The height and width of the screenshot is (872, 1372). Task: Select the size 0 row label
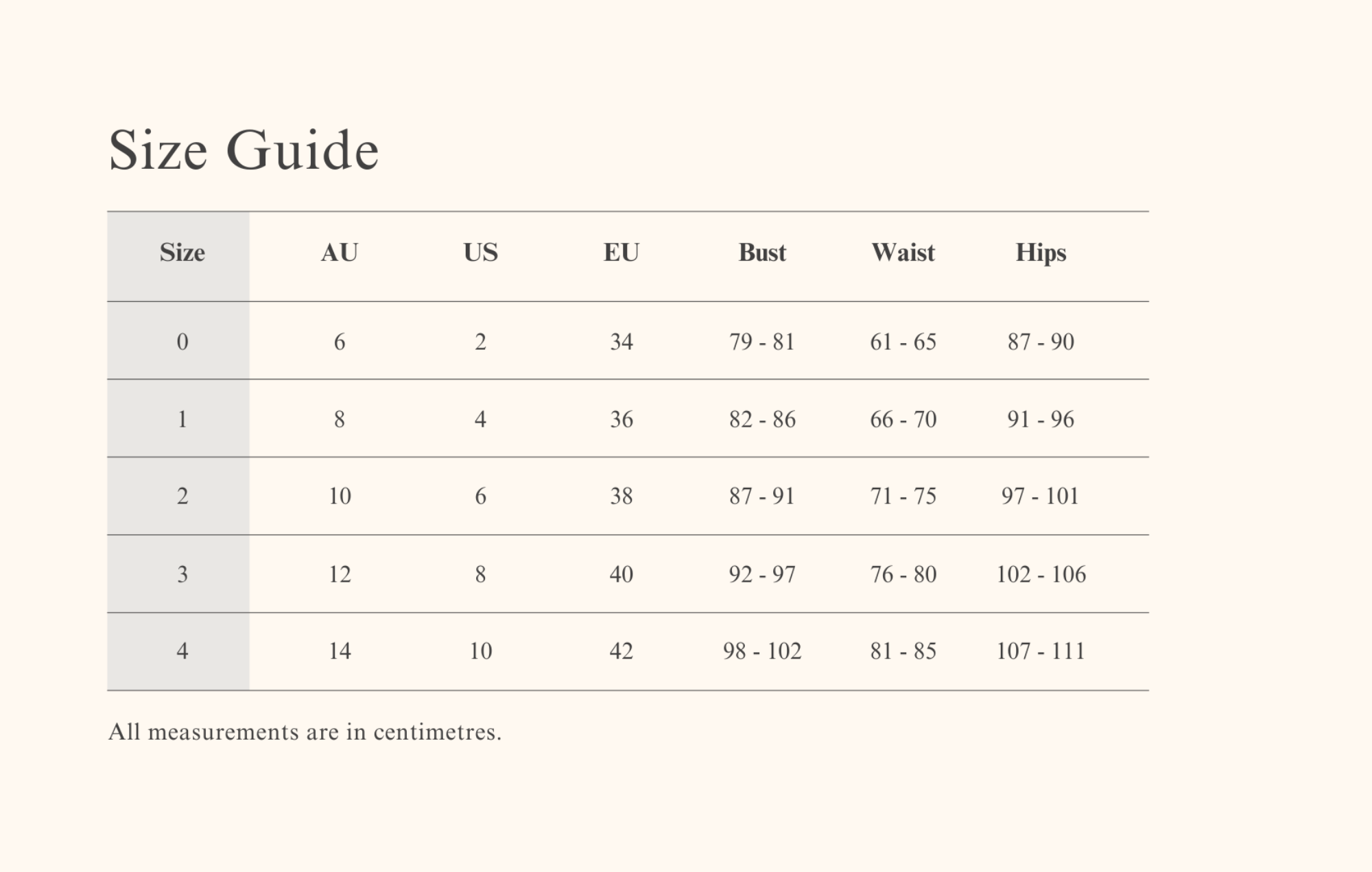[182, 342]
